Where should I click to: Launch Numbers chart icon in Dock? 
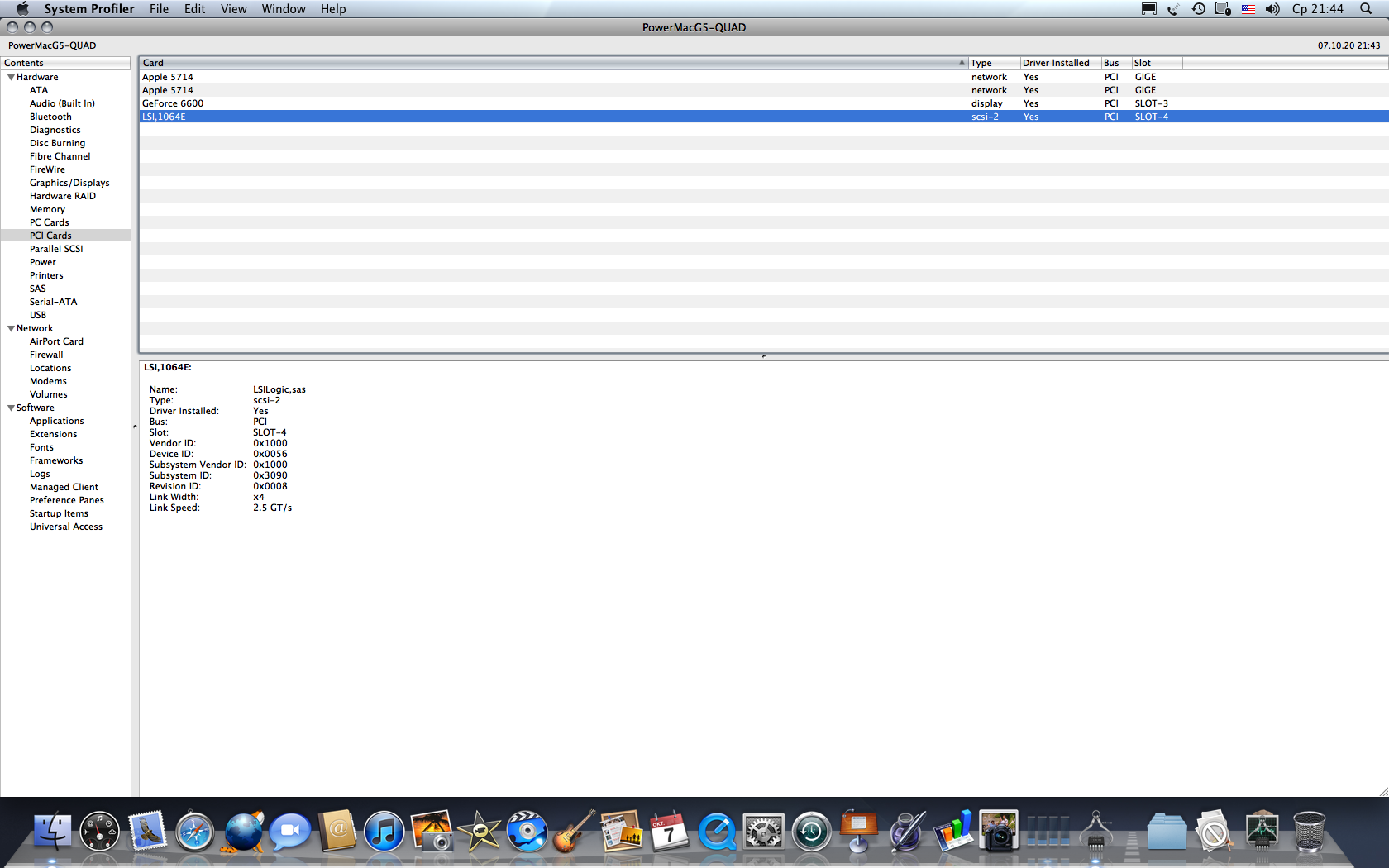point(953,832)
